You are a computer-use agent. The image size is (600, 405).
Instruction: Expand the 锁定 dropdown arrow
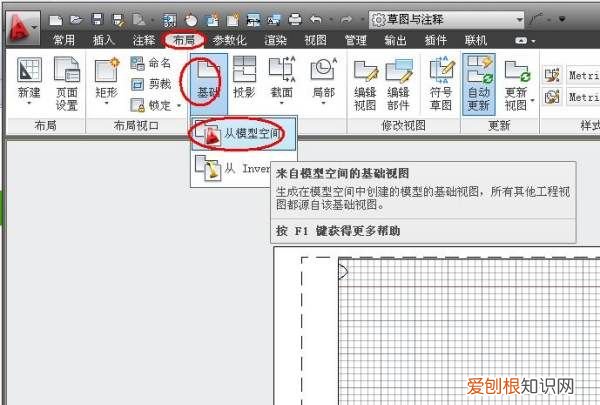[179, 105]
